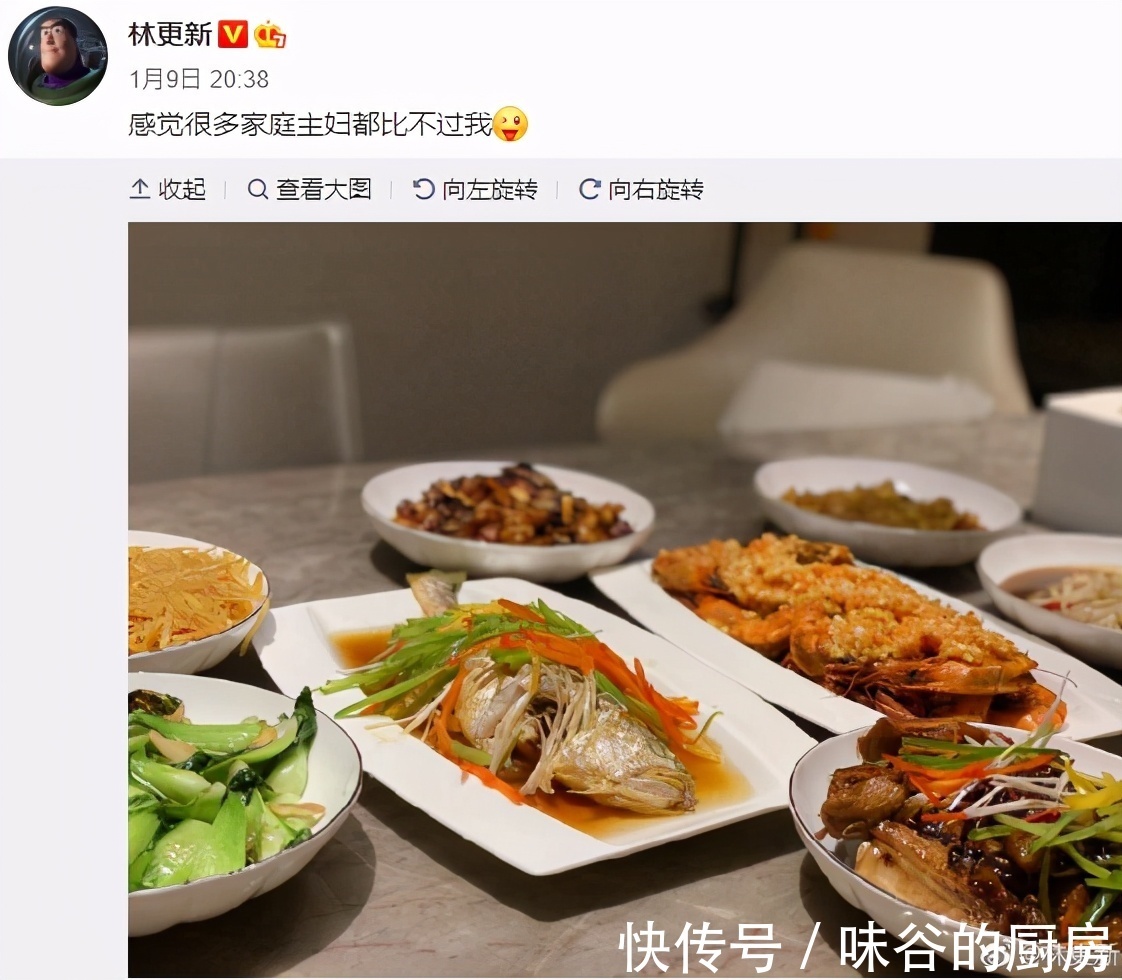Collapse the image with 收起
1122x980 pixels.
tap(182, 190)
